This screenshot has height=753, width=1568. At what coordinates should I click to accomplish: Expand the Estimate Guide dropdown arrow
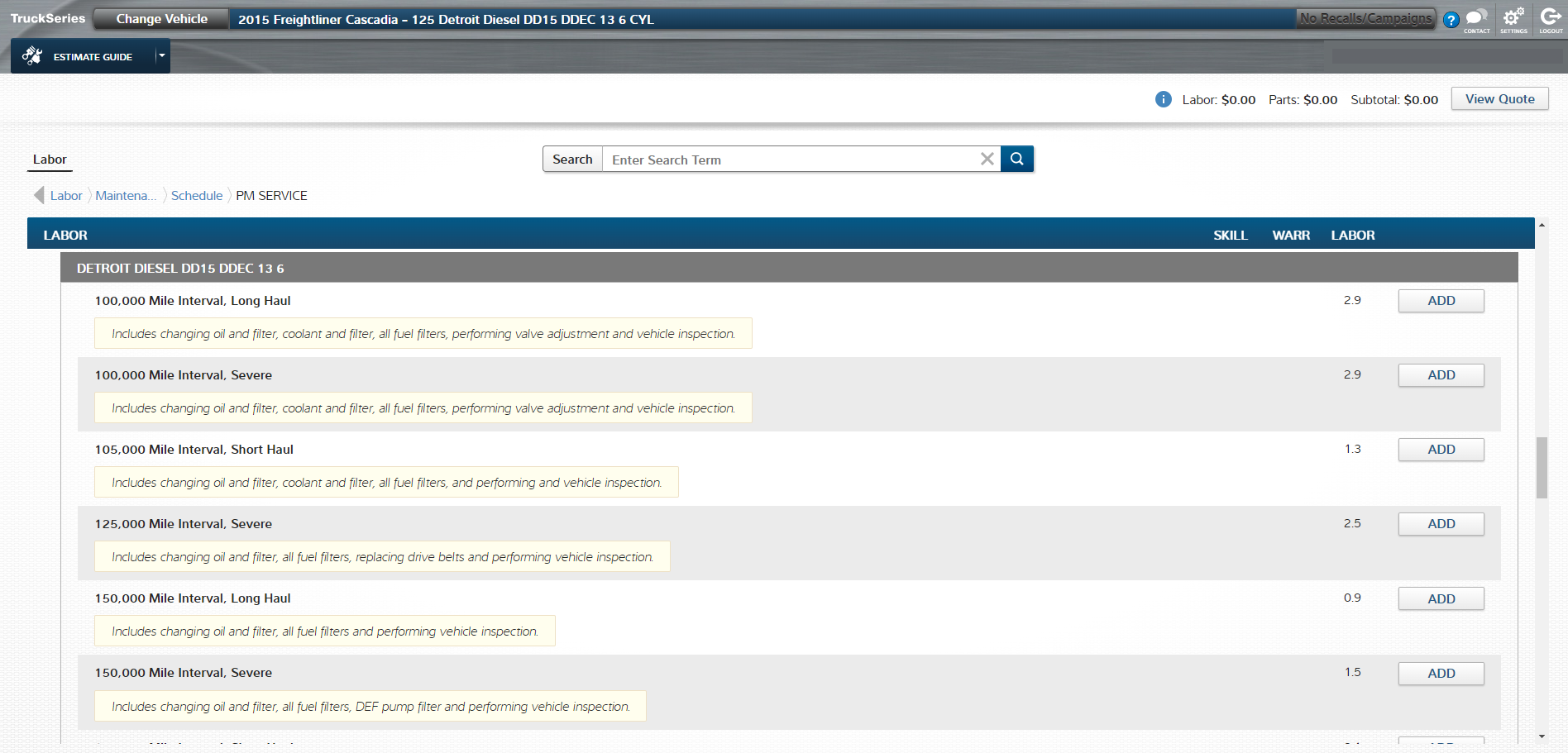coord(162,56)
